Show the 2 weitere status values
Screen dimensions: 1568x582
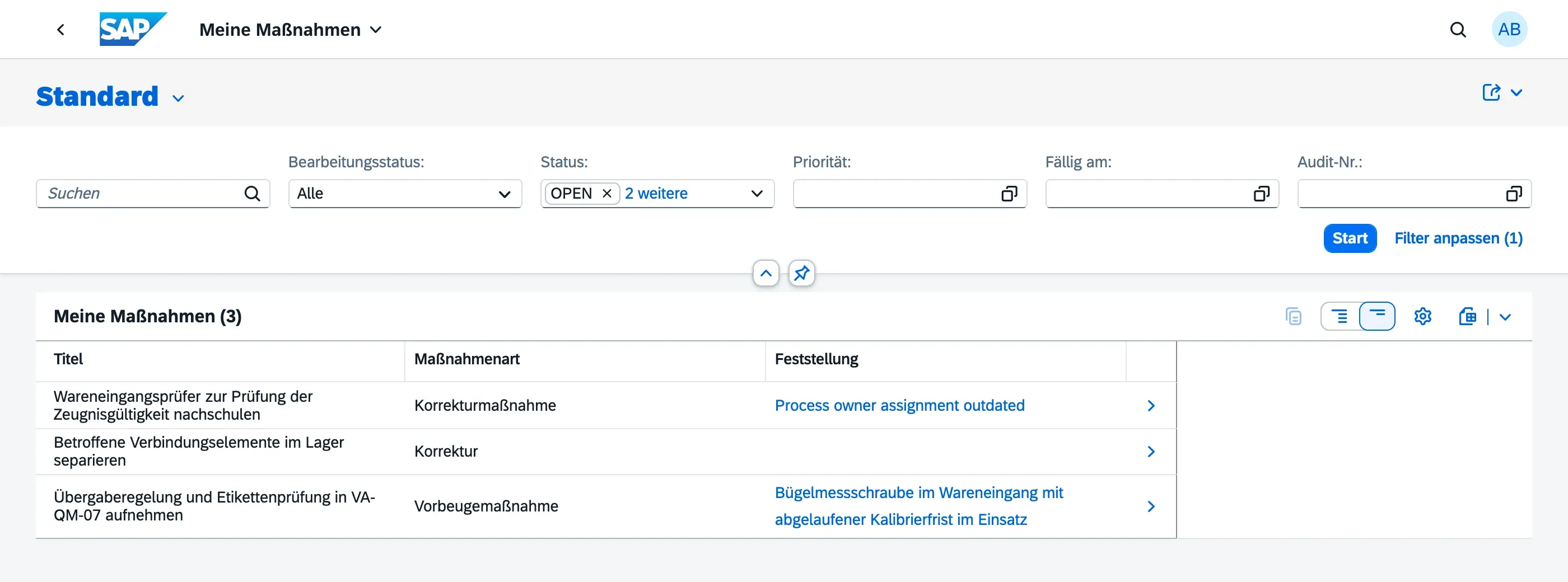pyautogui.click(x=656, y=194)
